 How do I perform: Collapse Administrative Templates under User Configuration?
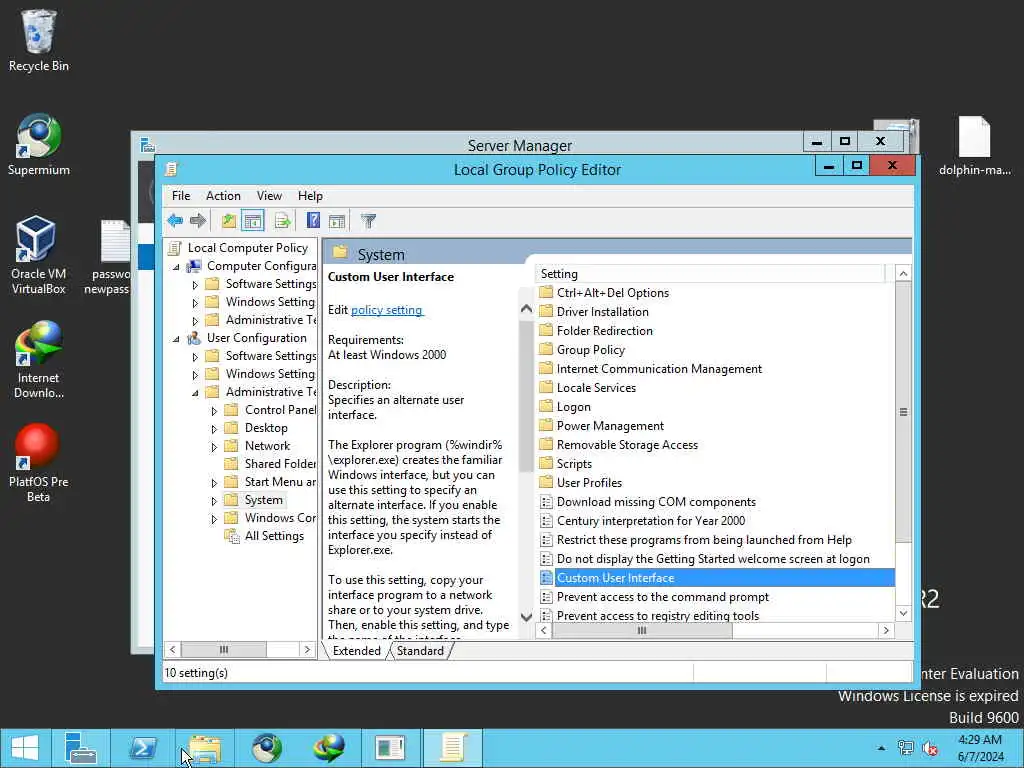point(195,393)
